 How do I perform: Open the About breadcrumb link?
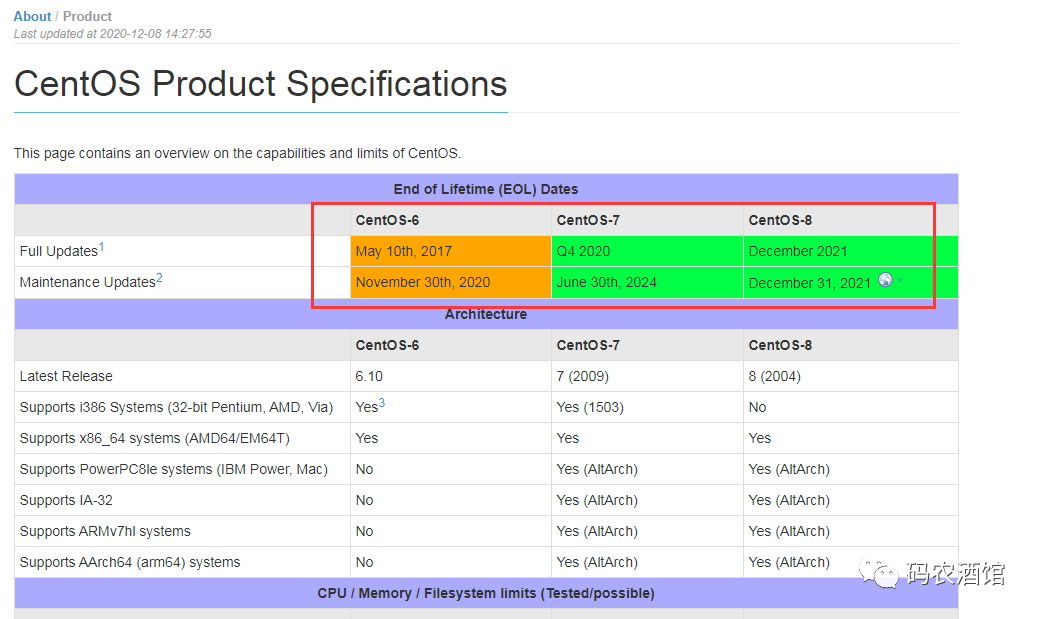click(x=32, y=17)
